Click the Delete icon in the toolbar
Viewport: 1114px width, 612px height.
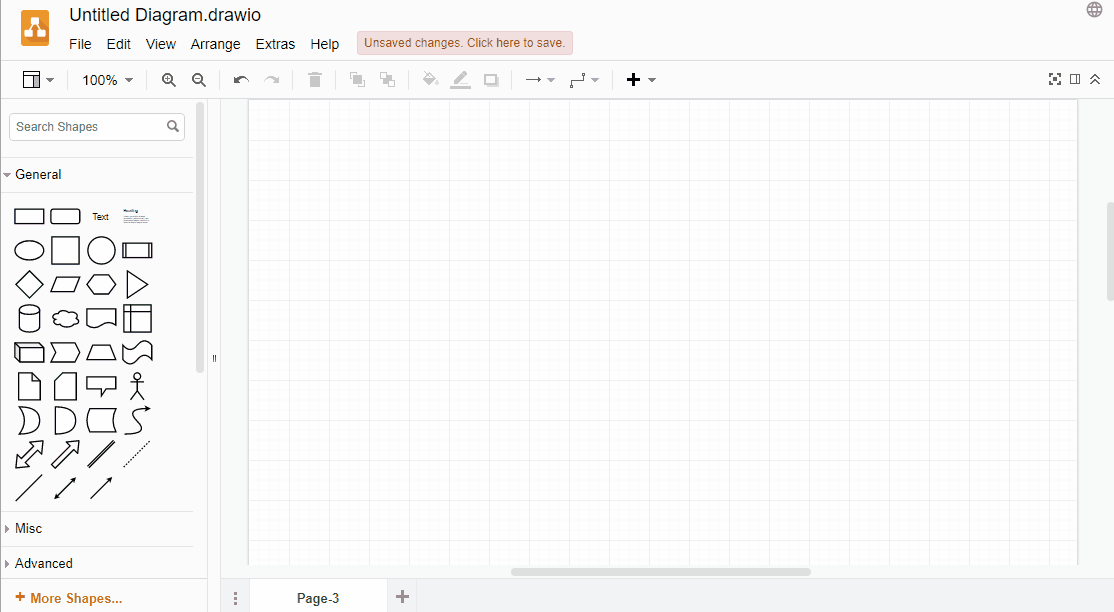point(314,79)
